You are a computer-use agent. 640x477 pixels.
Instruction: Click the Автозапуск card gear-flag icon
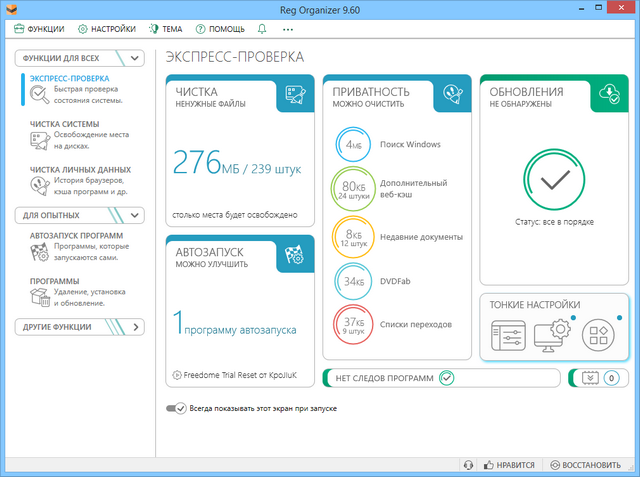tap(295, 254)
